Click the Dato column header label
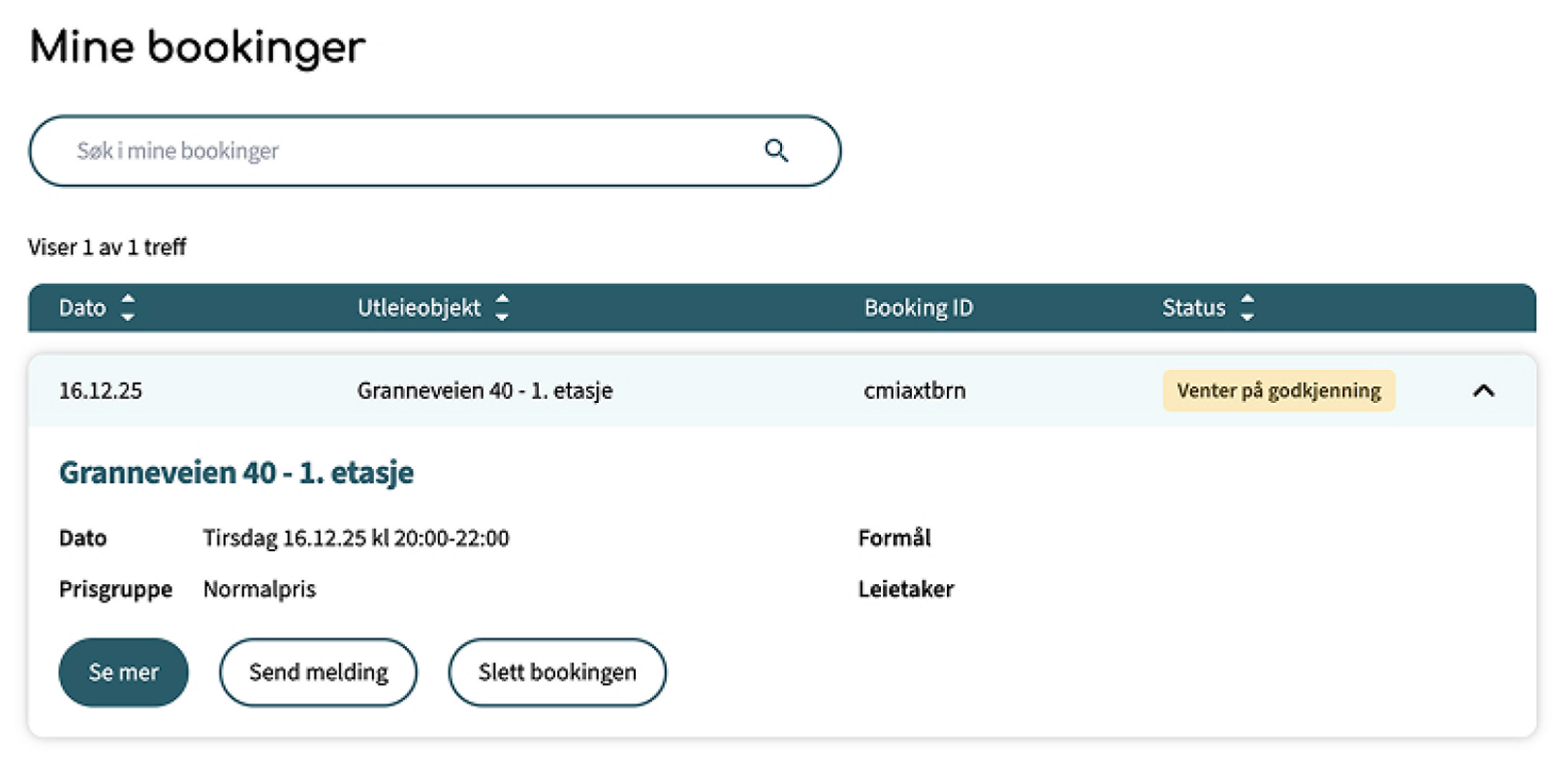Viewport: 1568px width, 771px height. (82, 308)
